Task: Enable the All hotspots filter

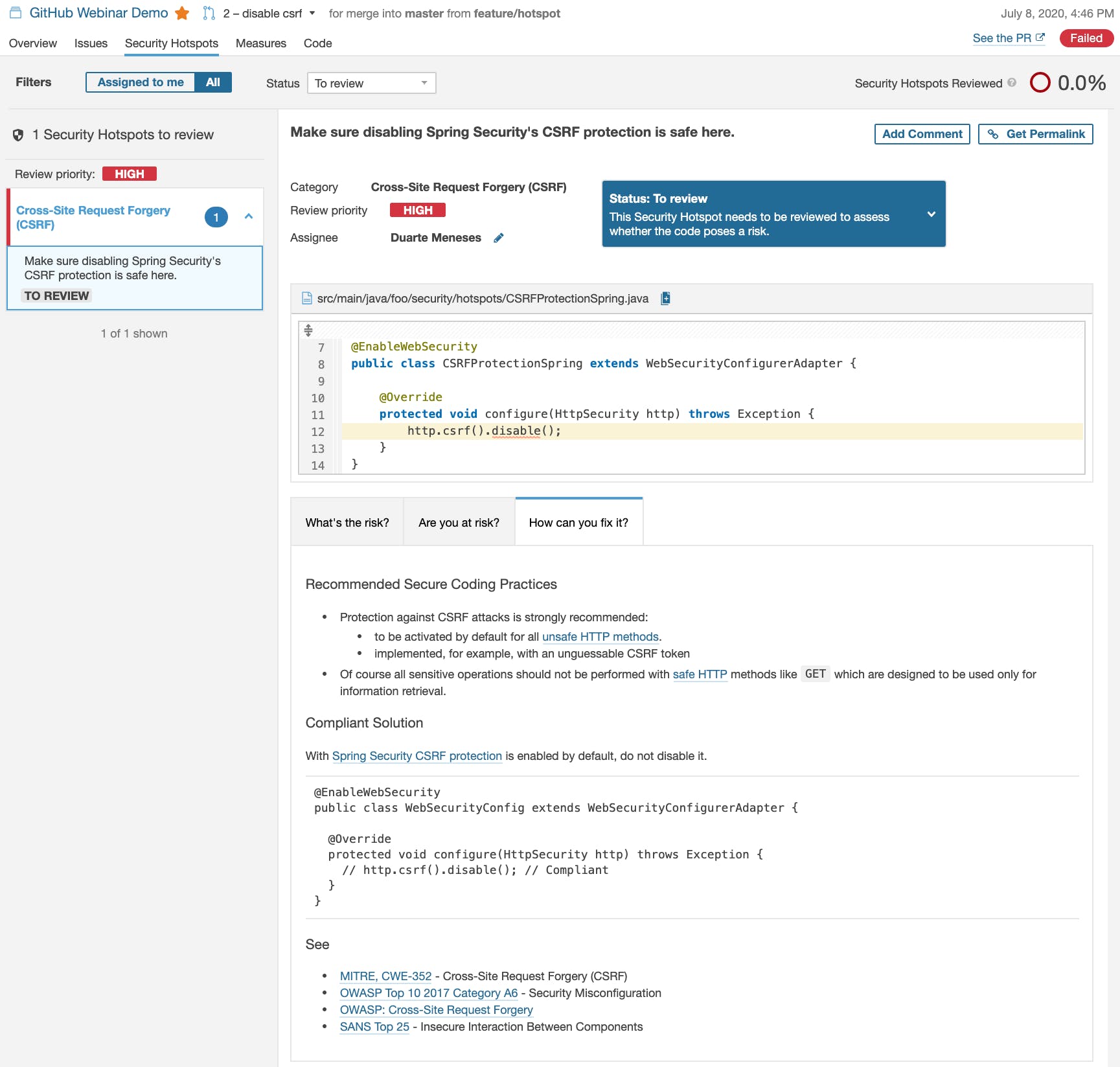Action: [x=213, y=82]
